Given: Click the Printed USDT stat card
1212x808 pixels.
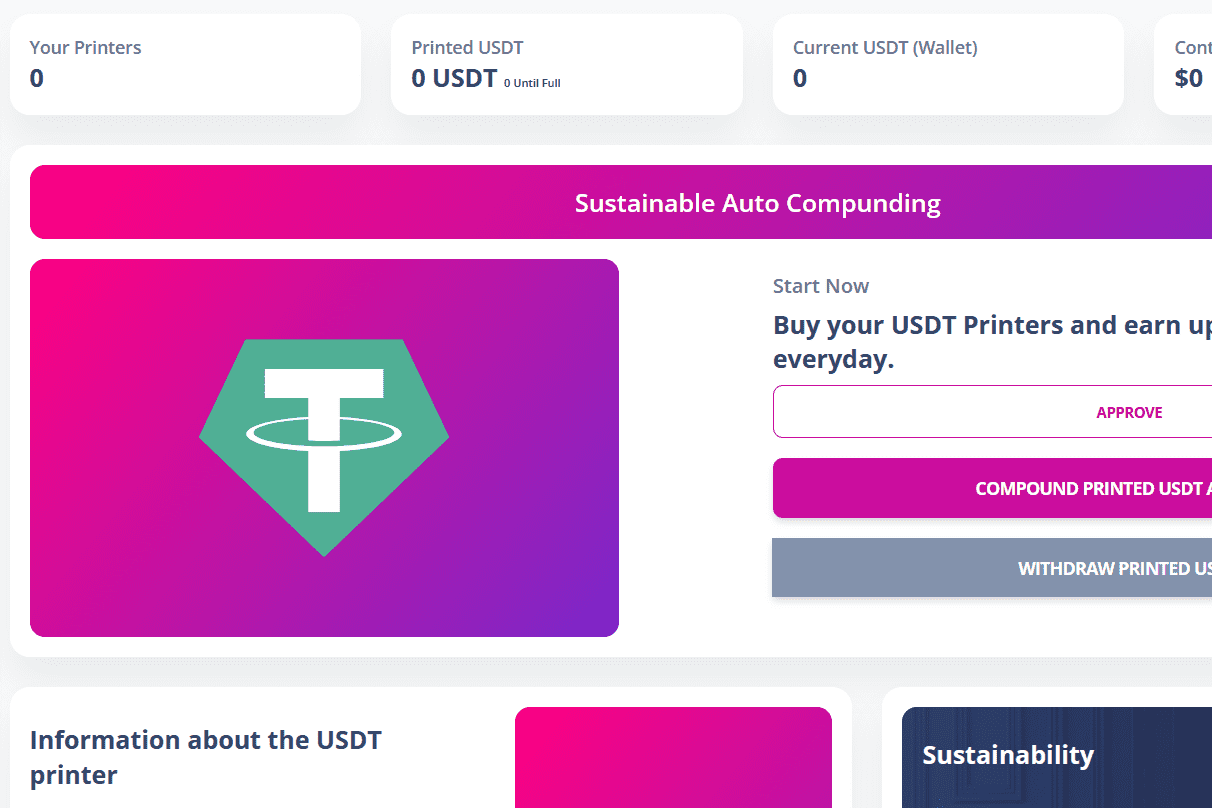Looking at the screenshot, I should 566,64.
